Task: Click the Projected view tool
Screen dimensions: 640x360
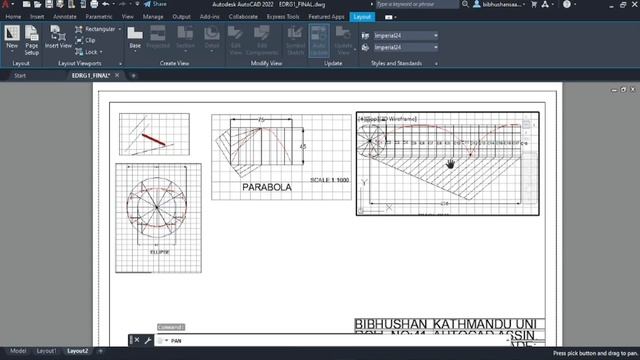Action: tap(158, 37)
